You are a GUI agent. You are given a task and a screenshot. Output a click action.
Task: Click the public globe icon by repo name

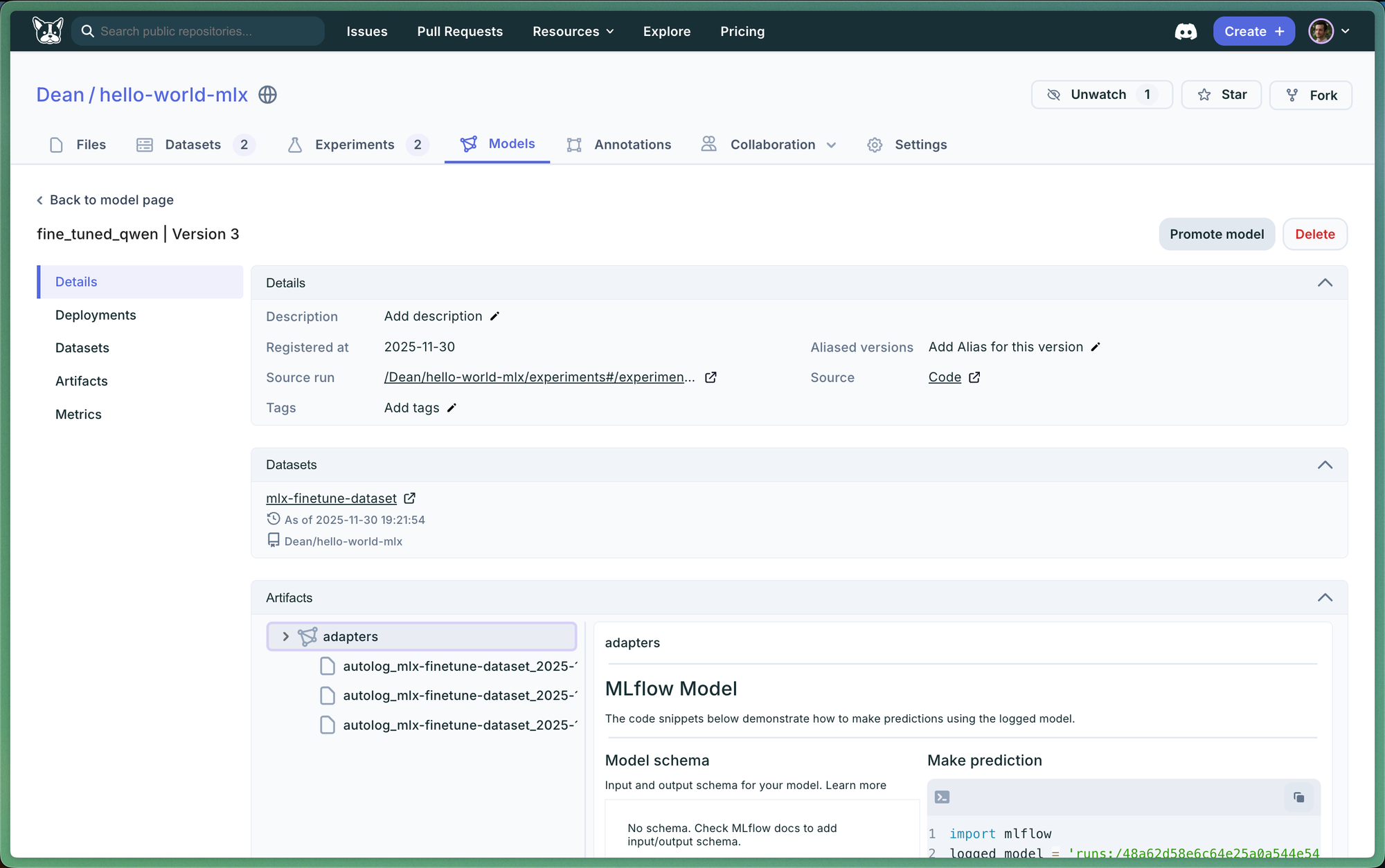(268, 95)
